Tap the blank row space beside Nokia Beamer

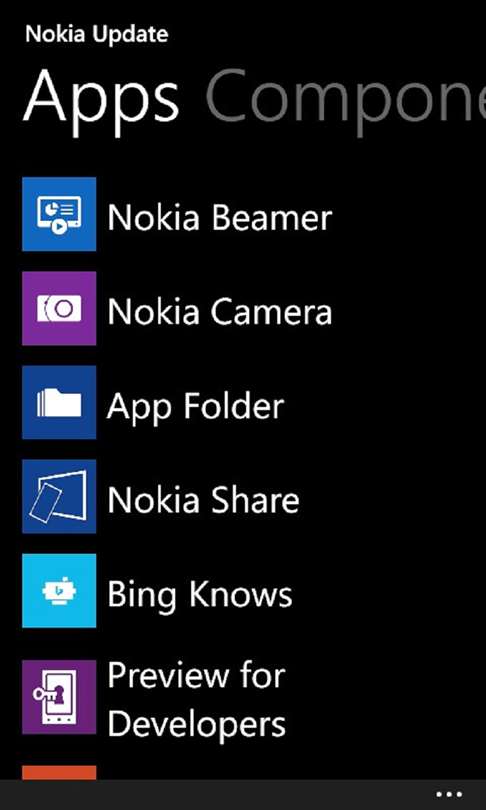[408, 214]
